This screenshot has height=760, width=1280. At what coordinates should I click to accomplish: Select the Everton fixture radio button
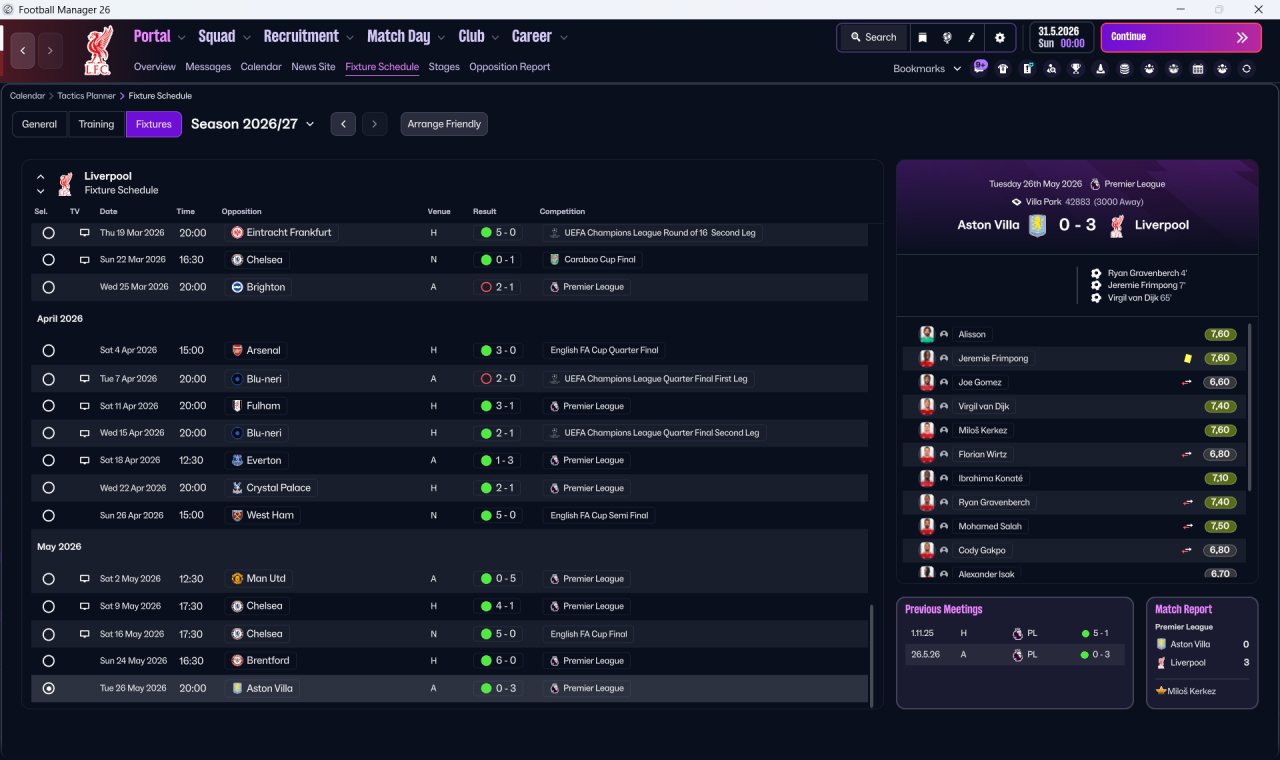pyautogui.click(x=48, y=460)
